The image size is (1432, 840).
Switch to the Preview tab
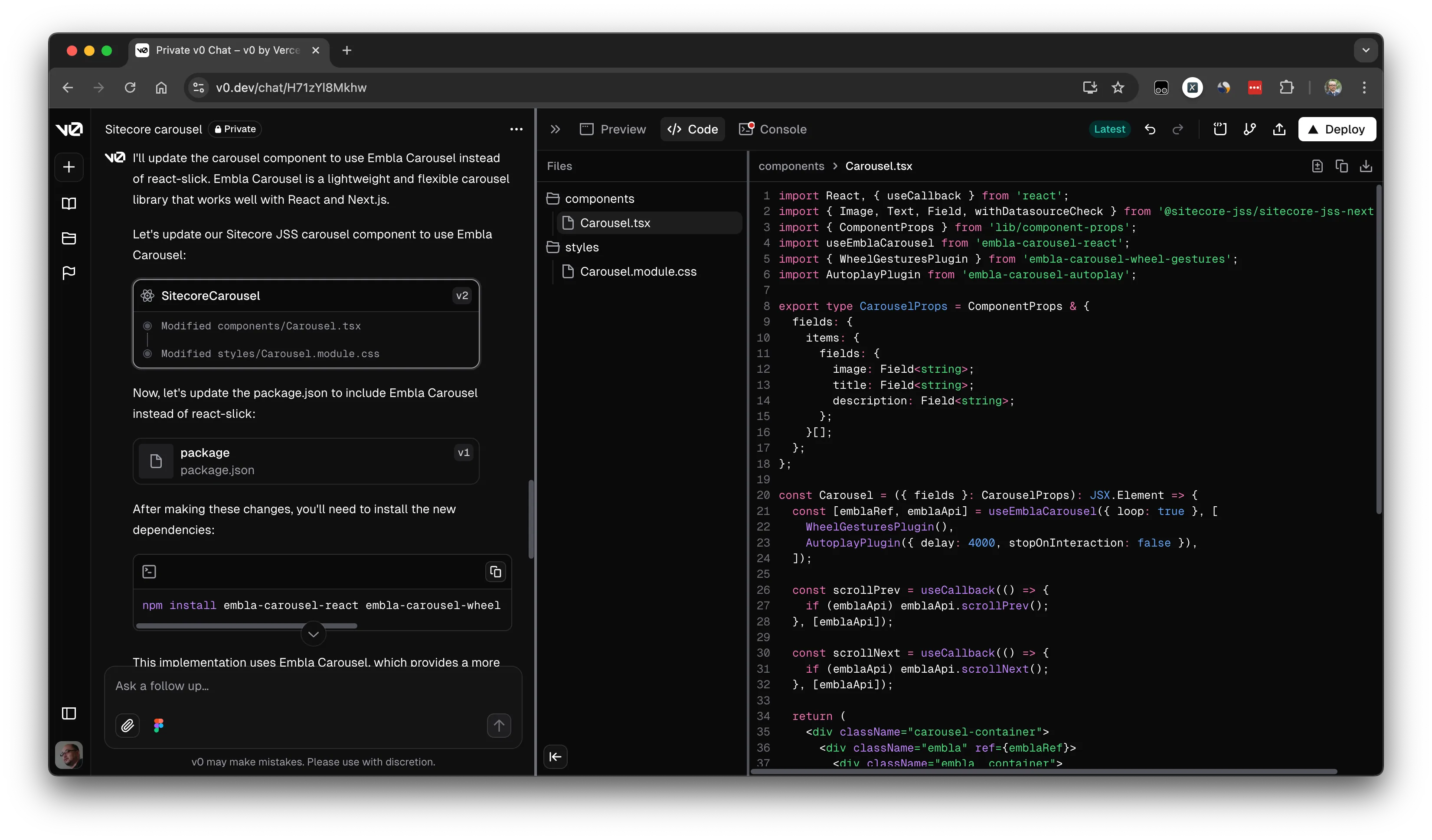[x=613, y=130]
